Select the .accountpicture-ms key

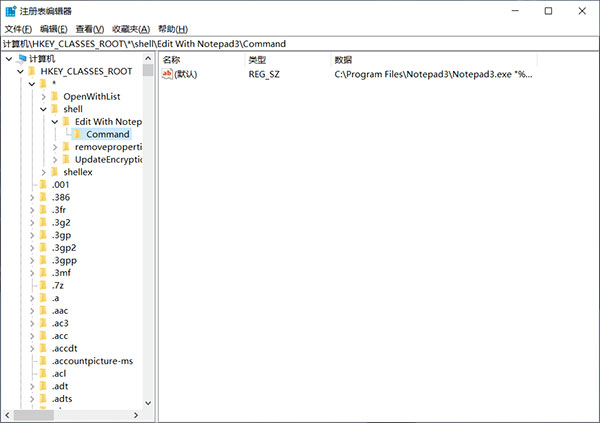(91, 360)
